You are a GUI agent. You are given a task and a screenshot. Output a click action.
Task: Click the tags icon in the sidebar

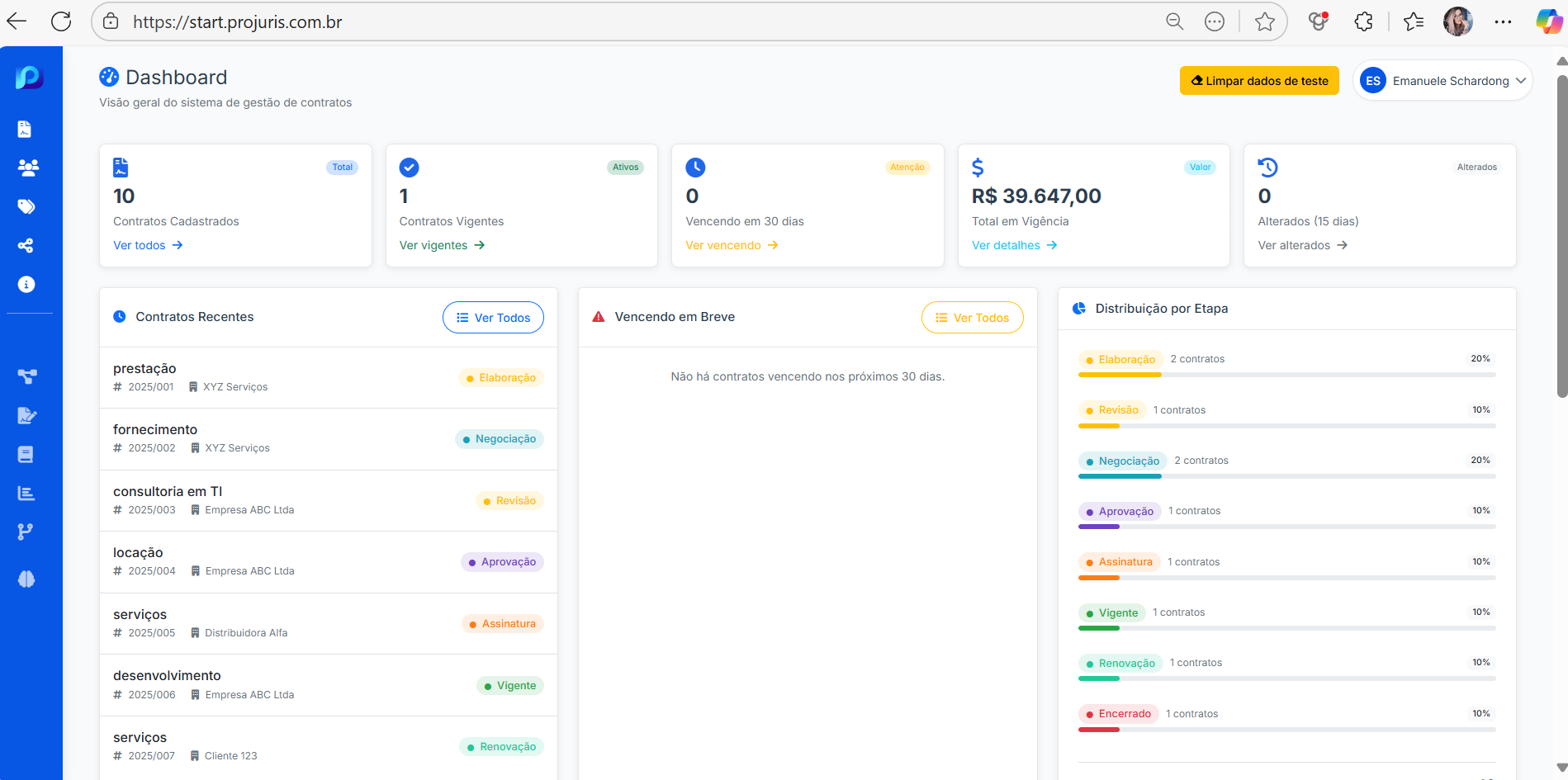[x=27, y=206]
